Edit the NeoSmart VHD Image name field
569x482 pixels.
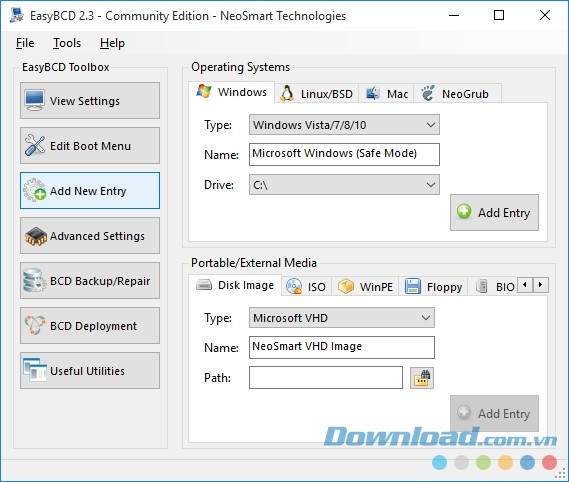pyautogui.click(x=341, y=347)
